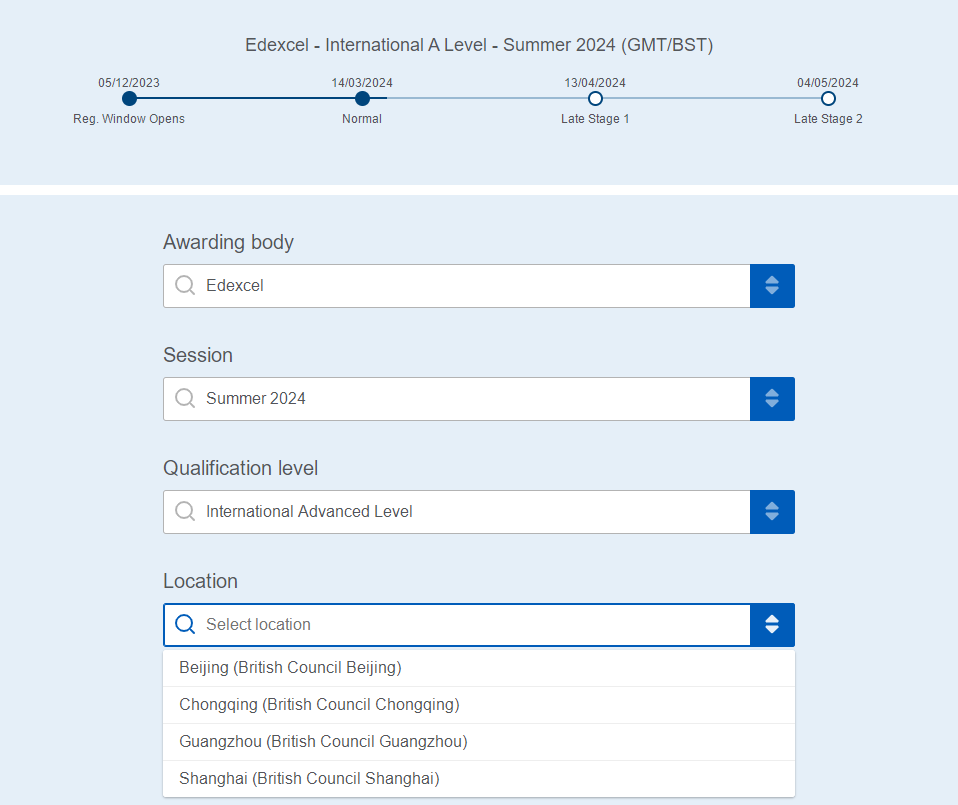Click the Location field label

(x=200, y=581)
